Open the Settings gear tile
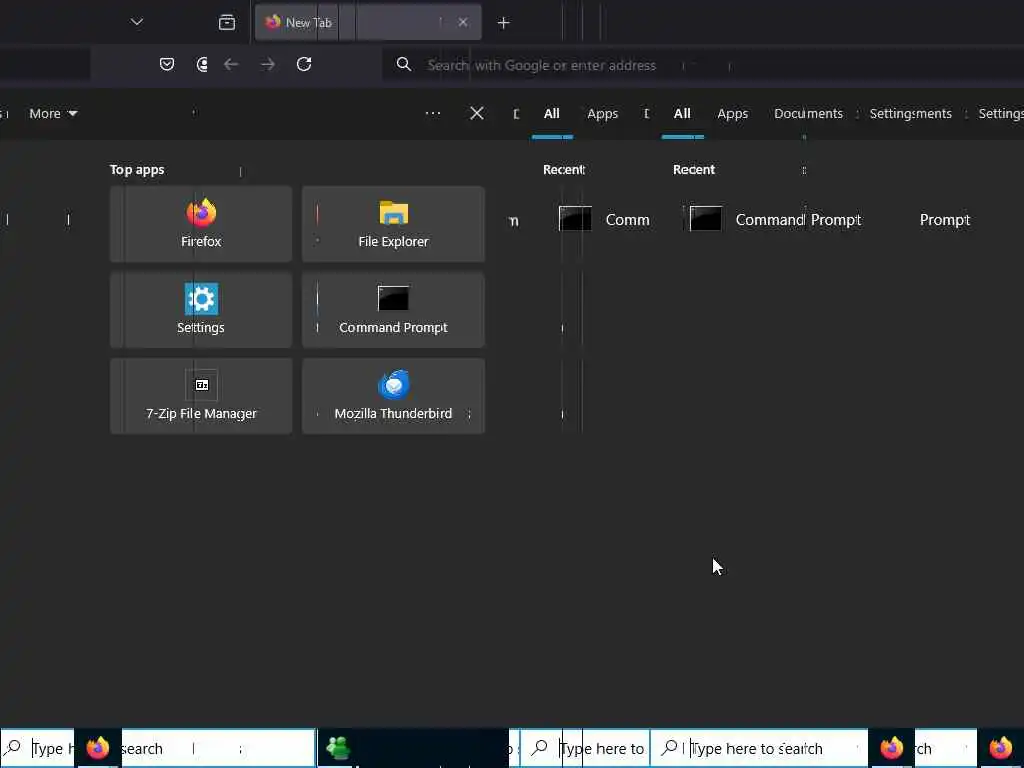1024x768 pixels. pos(200,310)
